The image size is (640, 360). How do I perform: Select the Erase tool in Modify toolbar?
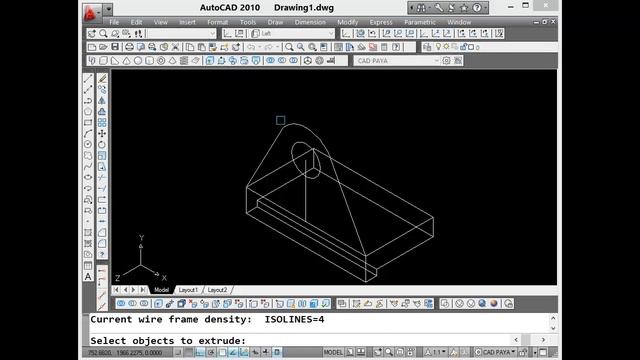click(x=102, y=78)
